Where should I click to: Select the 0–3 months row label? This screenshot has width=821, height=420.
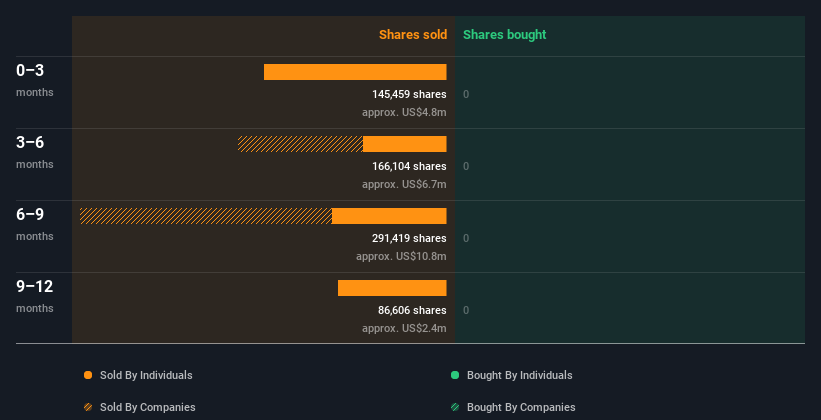click(x=35, y=81)
